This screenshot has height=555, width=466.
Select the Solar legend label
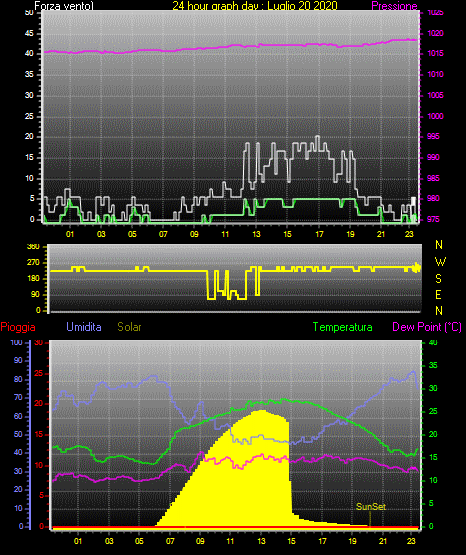point(129,327)
